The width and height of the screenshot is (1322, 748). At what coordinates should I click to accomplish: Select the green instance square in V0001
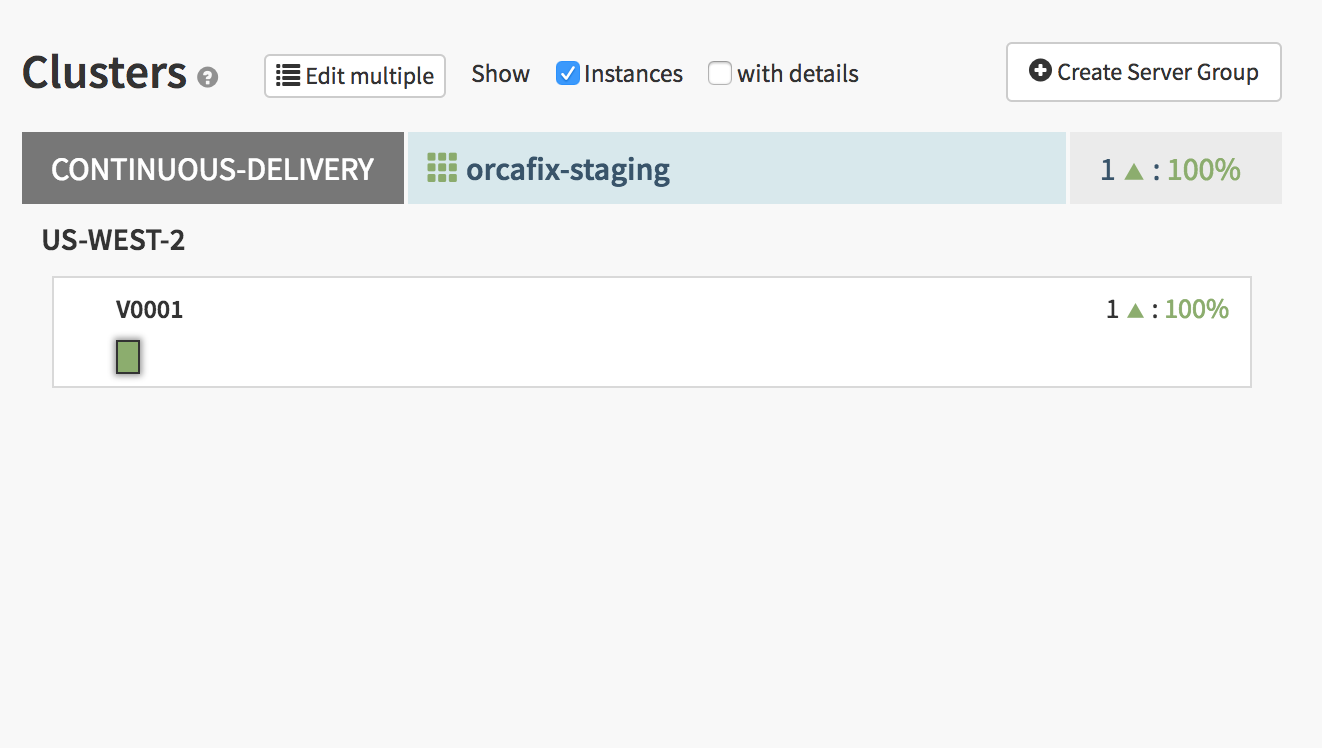tap(128, 357)
